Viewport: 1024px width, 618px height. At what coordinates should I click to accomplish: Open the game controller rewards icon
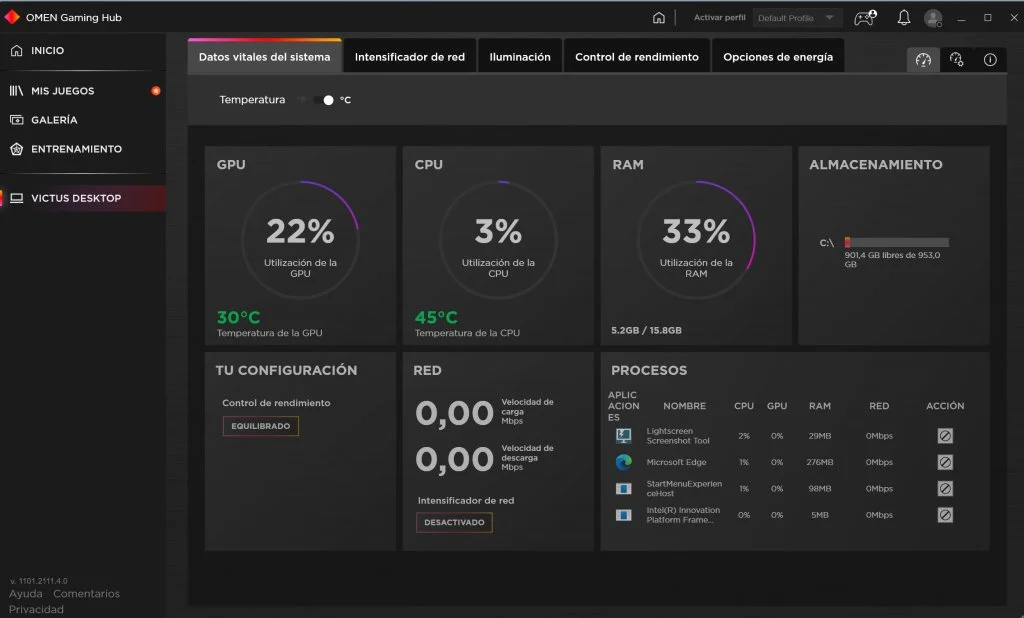pyautogui.click(x=865, y=18)
